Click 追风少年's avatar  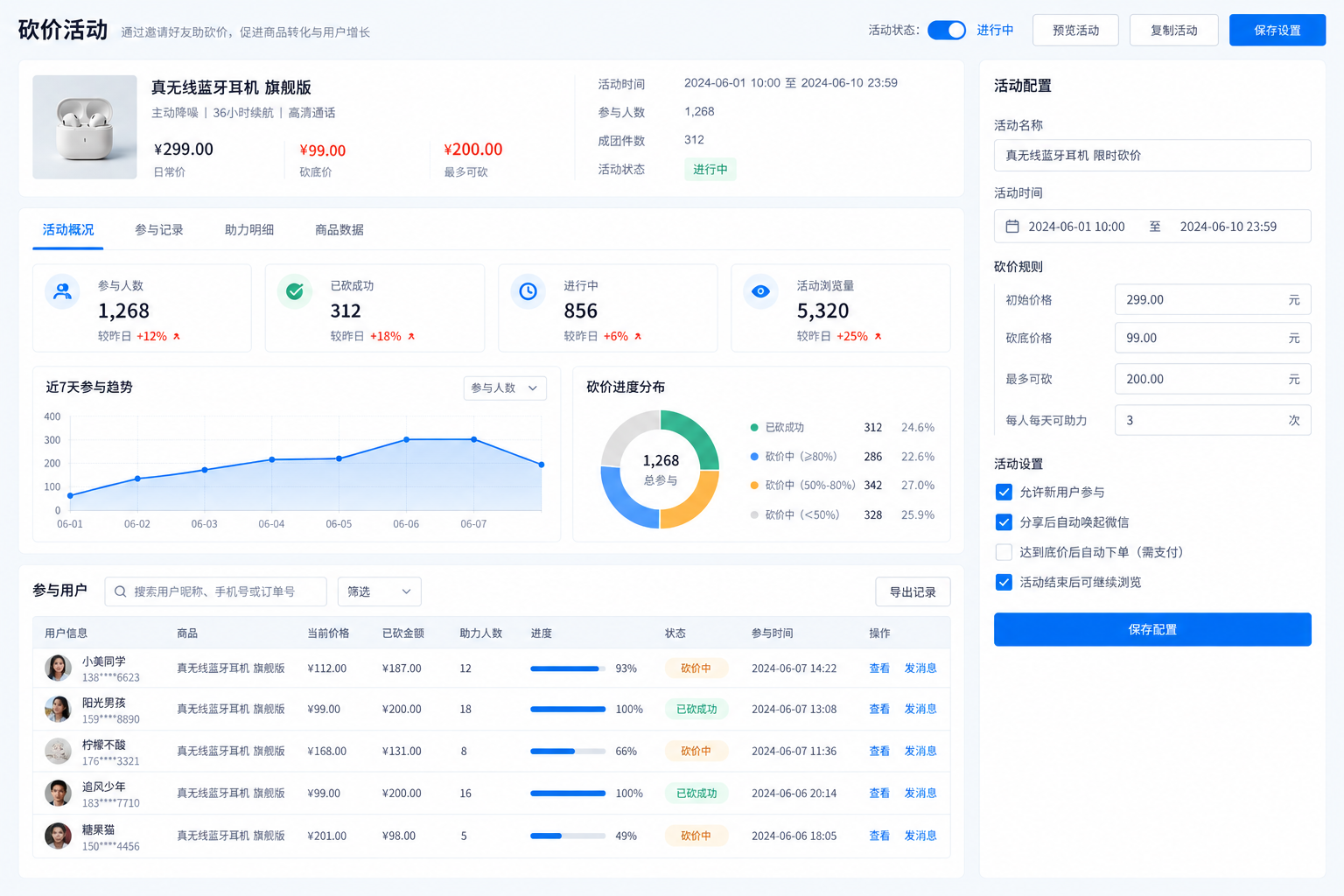click(58, 793)
